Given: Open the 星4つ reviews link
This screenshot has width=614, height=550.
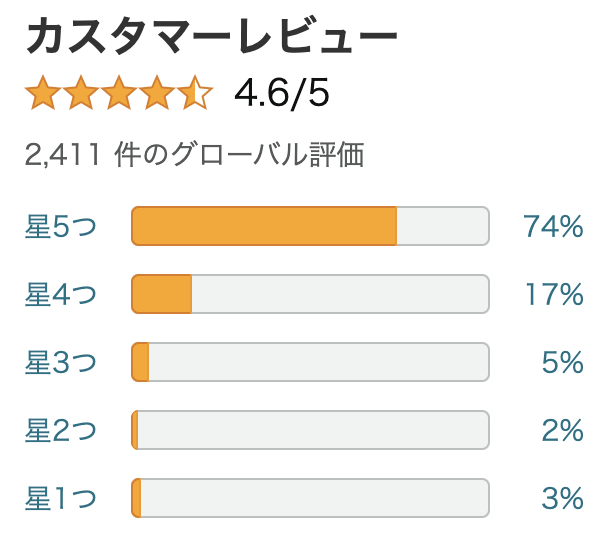Looking at the screenshot, I should [x=61, y=294].
